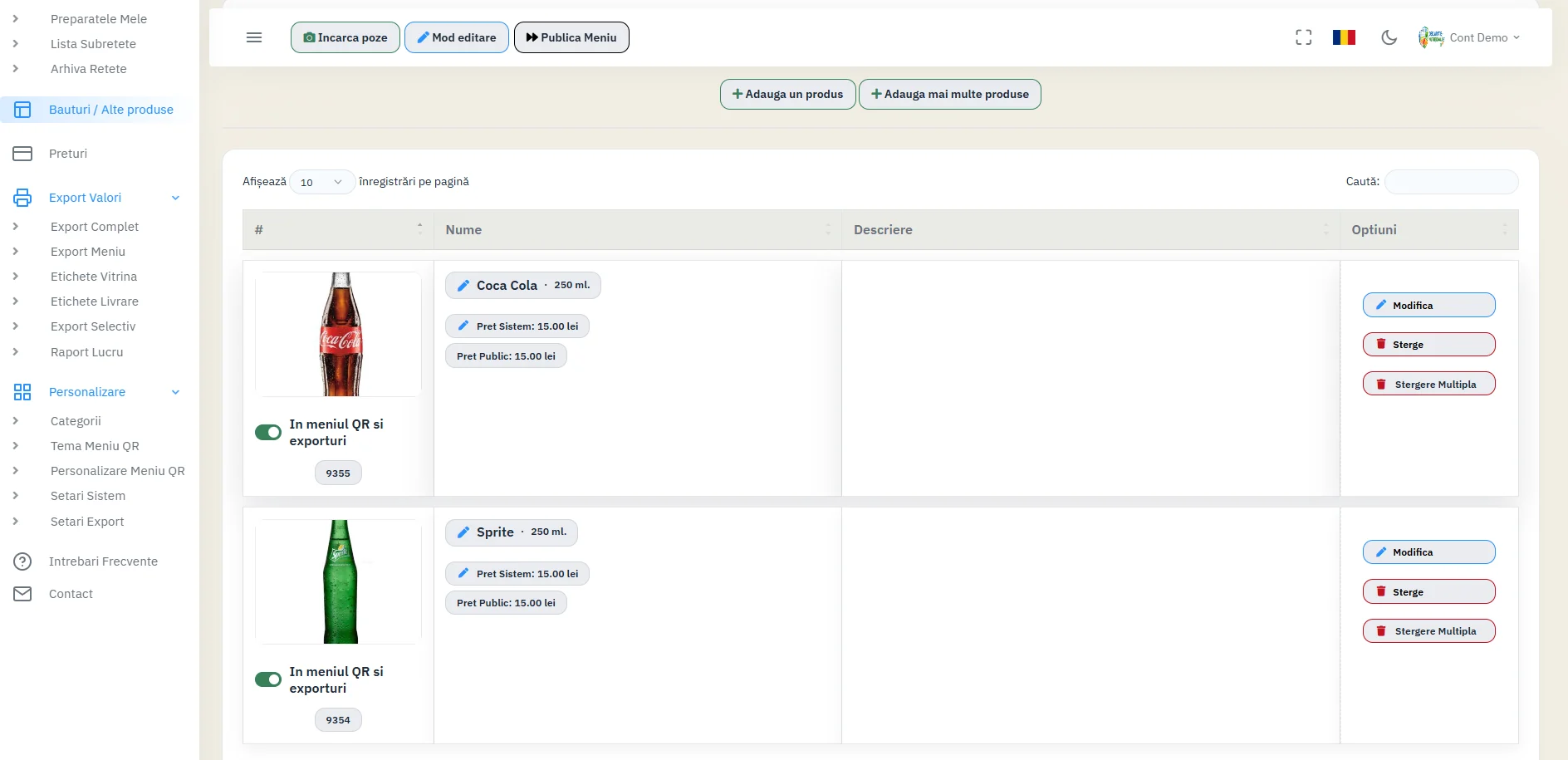Open Export Selectiv in sidebar

tap(93, 326)
